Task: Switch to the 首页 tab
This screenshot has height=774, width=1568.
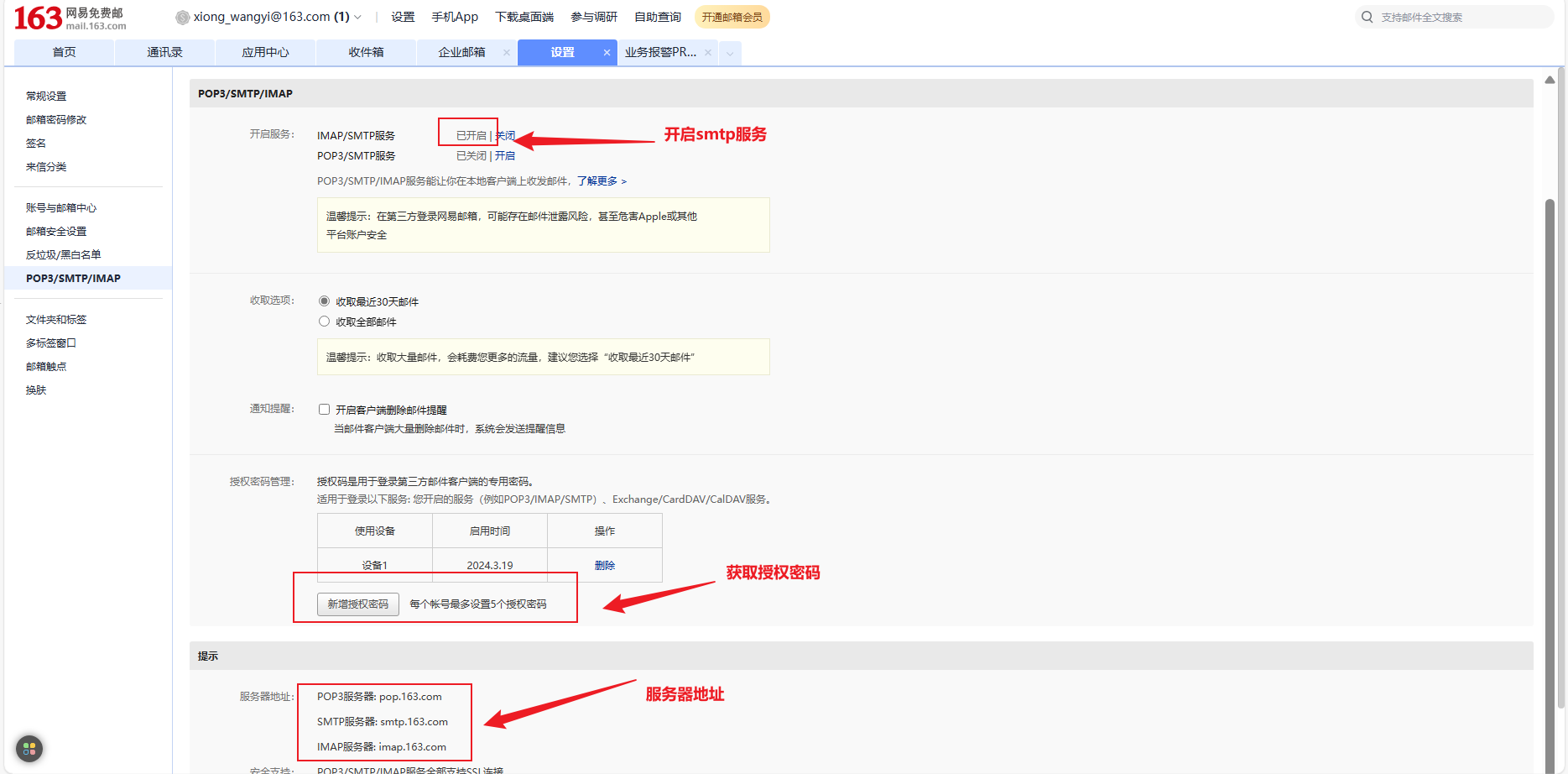Action: pos(65,52)
